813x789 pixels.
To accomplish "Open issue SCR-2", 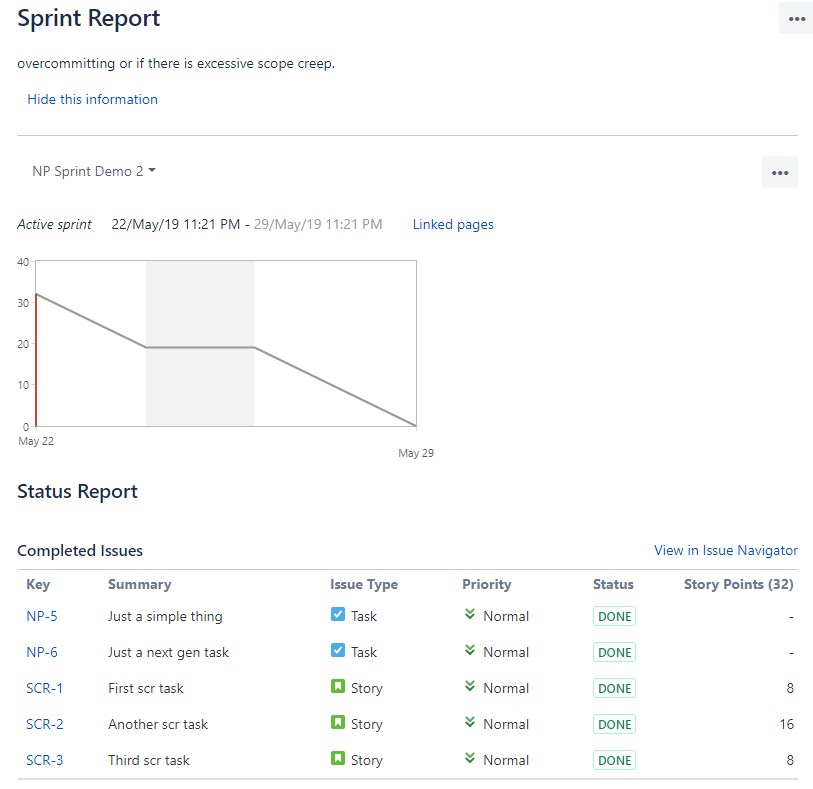I will point(45,724).
